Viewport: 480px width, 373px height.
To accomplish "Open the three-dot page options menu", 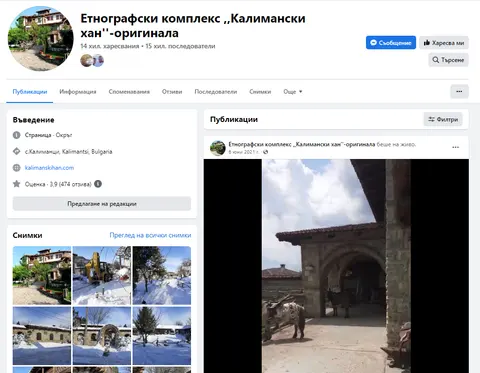I will point(459,91).
